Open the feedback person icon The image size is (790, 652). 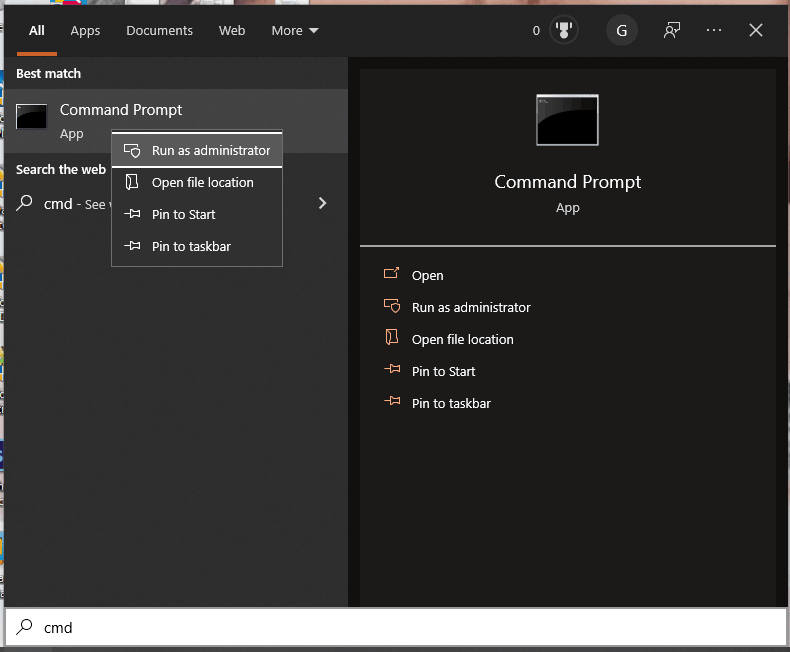tap(672, 30)
